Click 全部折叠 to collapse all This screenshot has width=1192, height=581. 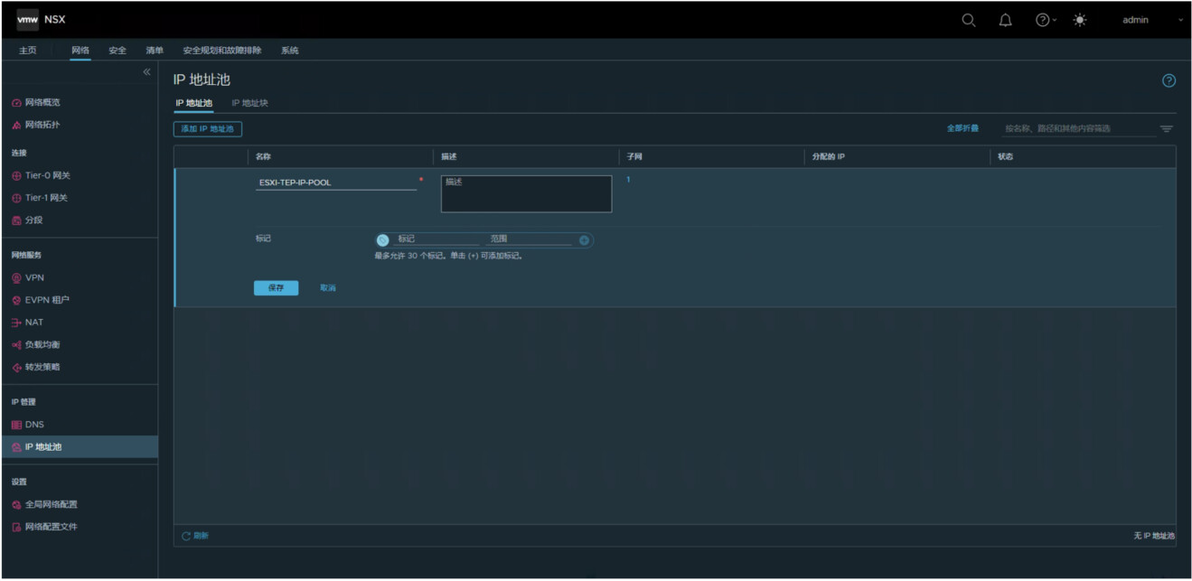coord(962,129)
